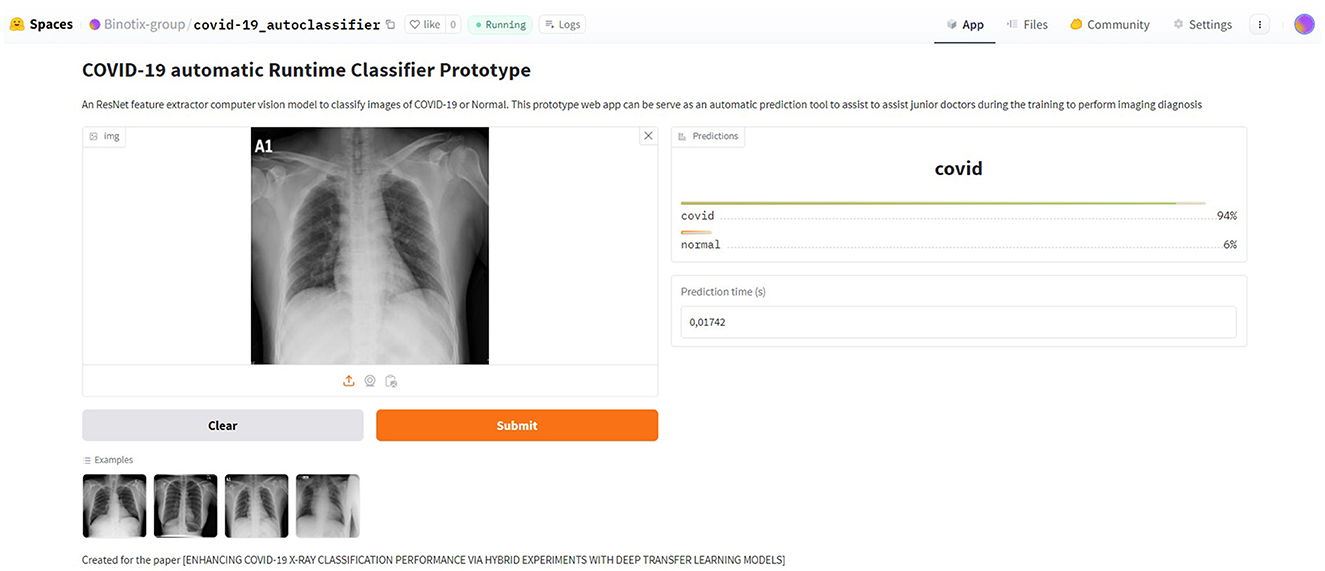Open the user profile avatar
Image resolution: width=1325 pixels, height=571 pixels.
[1303, 24]
